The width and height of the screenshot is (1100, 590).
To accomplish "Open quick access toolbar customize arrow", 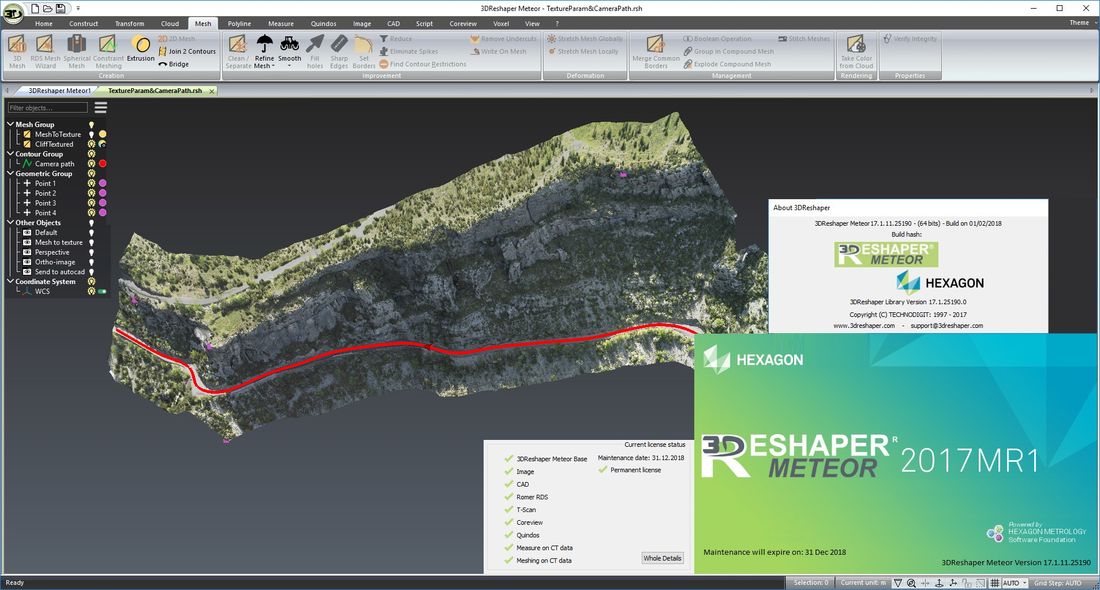I will [77, 8].
